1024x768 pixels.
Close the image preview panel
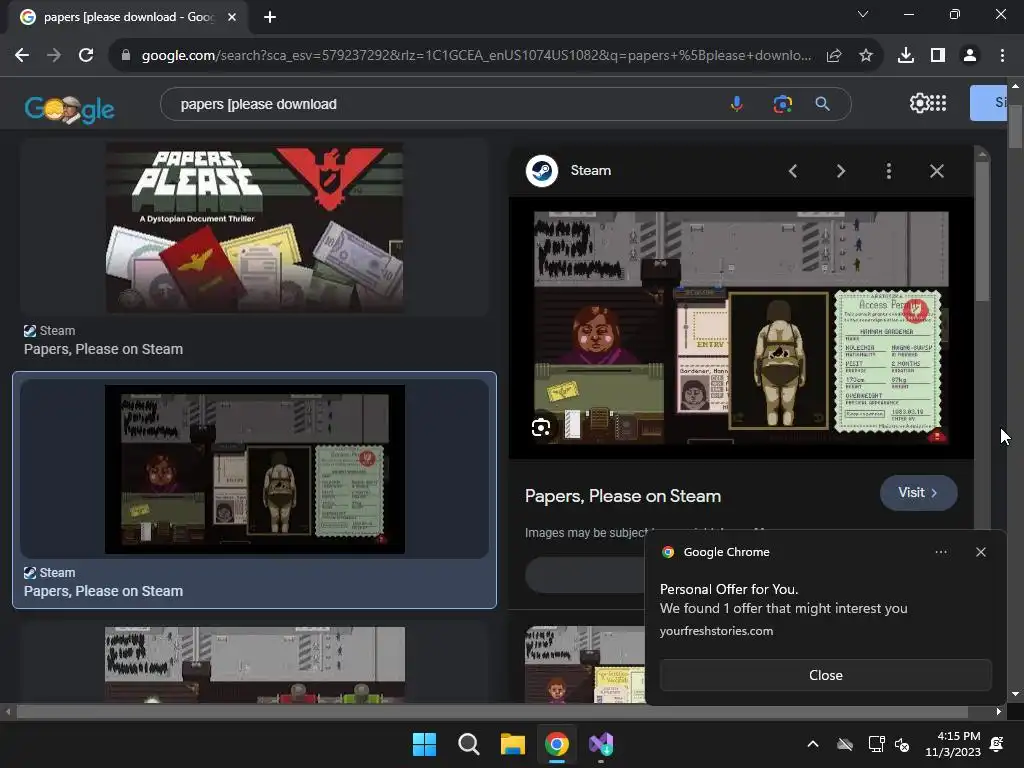[937, 171]
